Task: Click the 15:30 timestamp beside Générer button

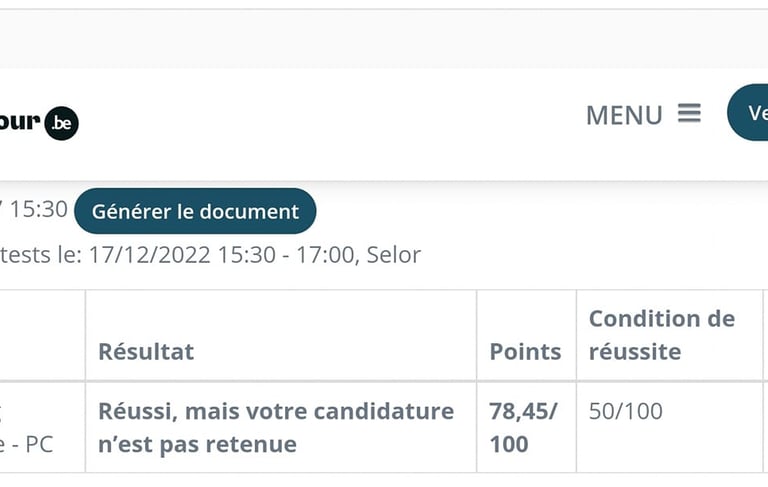Action: coord(38,210)
